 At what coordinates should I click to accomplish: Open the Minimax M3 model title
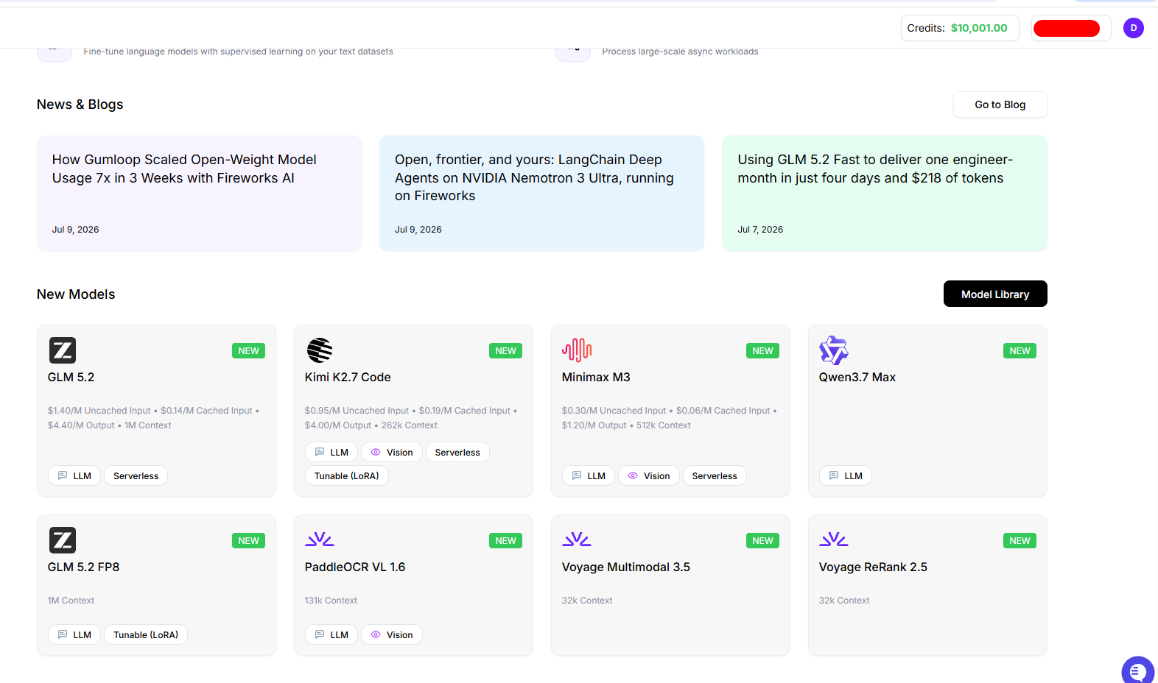coord(596,377)
